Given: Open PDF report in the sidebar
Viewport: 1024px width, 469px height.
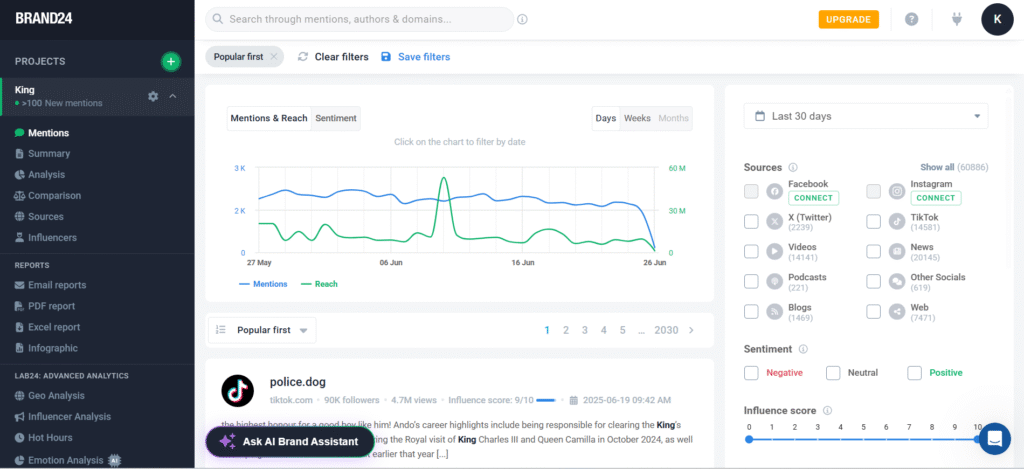Looking at the screenshot, I should coord(52,306).
